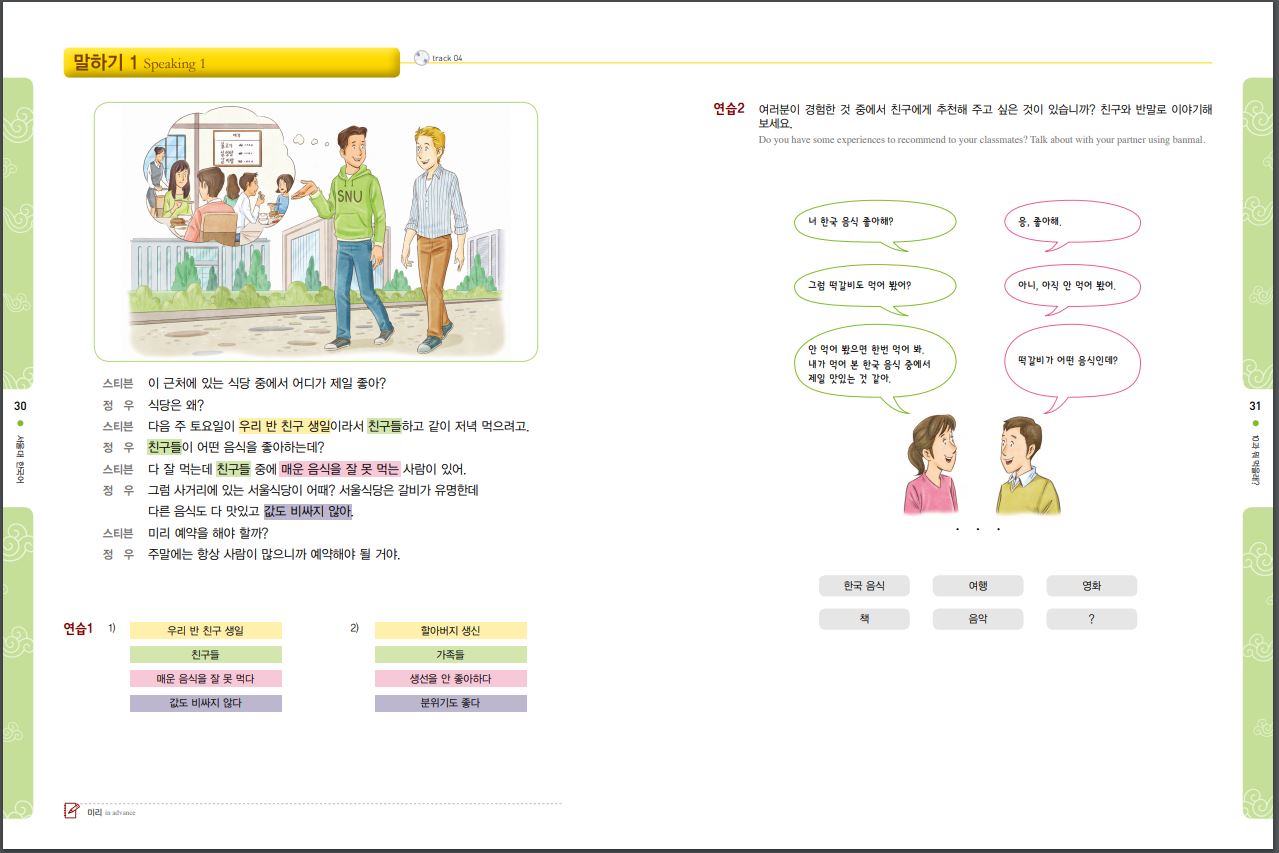Click the green dot under page number 30
Viewport: 1279px width, 853px height.
pos(20,424)
